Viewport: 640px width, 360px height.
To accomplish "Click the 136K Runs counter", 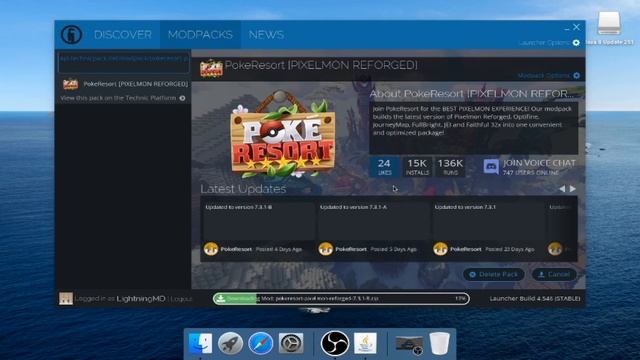I will pos(450,167).
